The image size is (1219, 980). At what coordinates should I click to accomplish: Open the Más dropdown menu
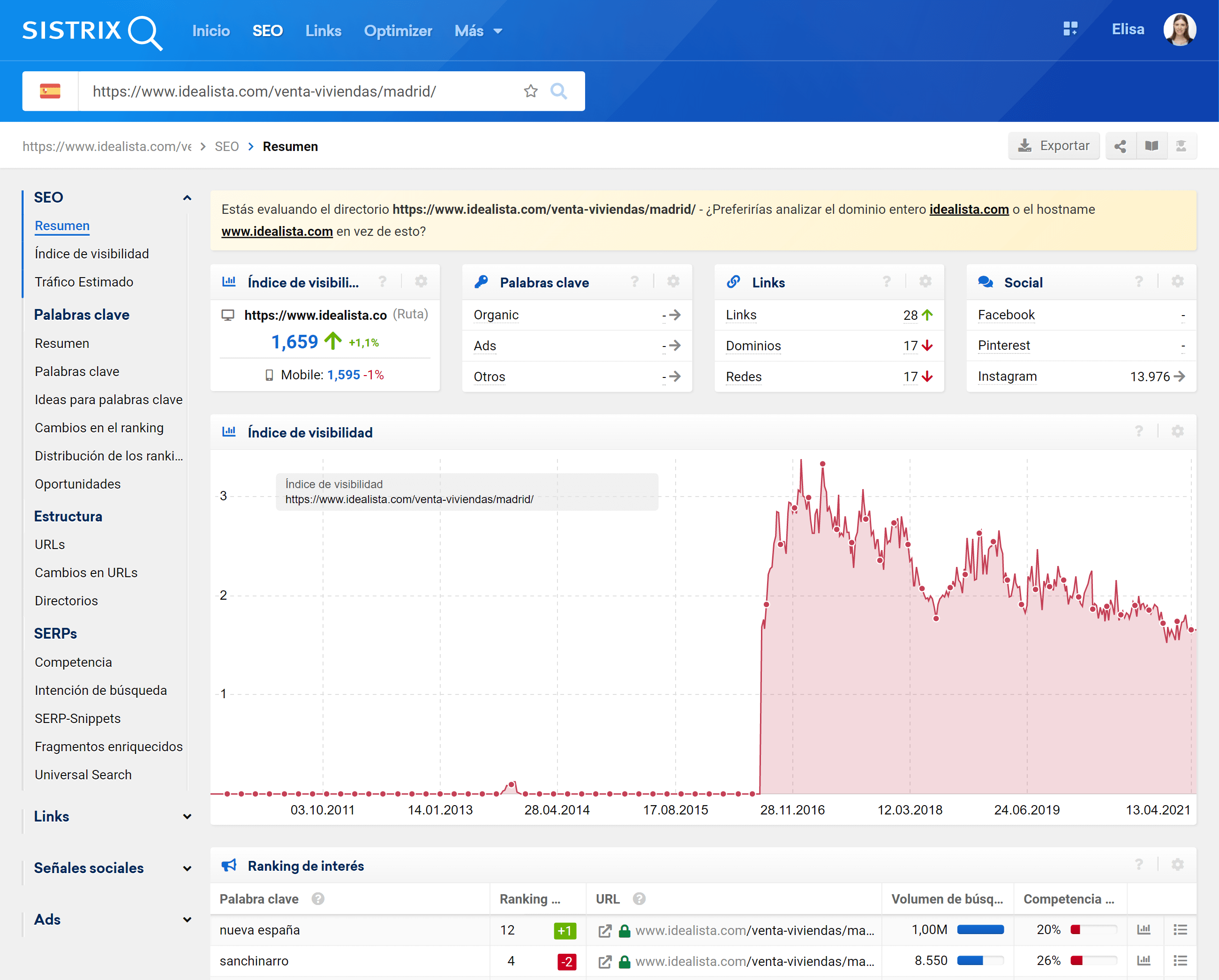[478, 31]
